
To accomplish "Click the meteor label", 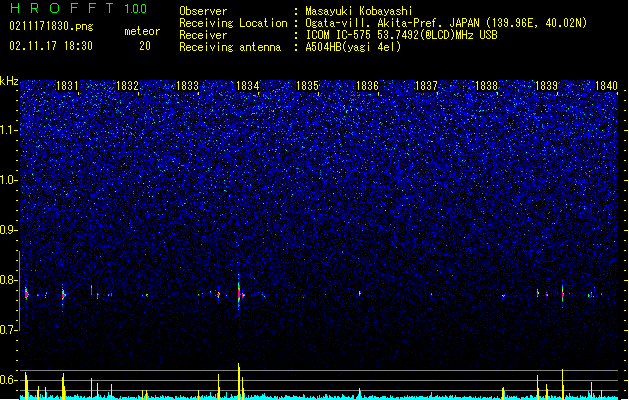I will tap(142, 31).
